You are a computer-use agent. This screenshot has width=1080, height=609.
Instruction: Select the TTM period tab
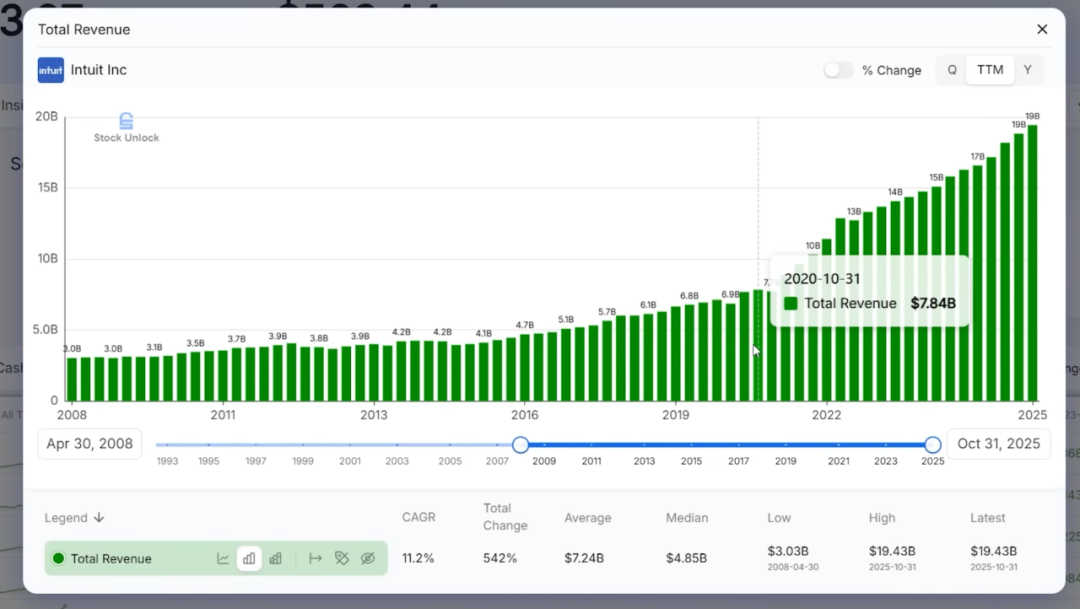pos(990,70)
